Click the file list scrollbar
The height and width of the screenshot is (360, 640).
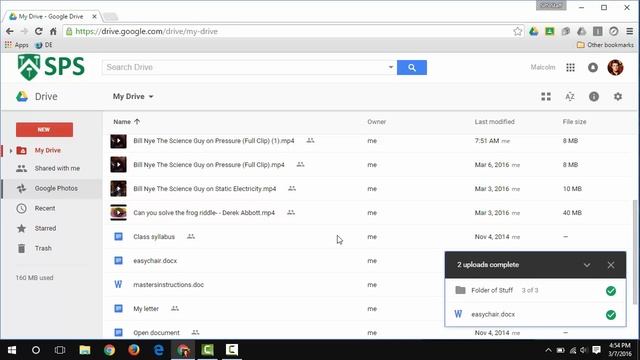pyautogui.click(x=635, y=252)
